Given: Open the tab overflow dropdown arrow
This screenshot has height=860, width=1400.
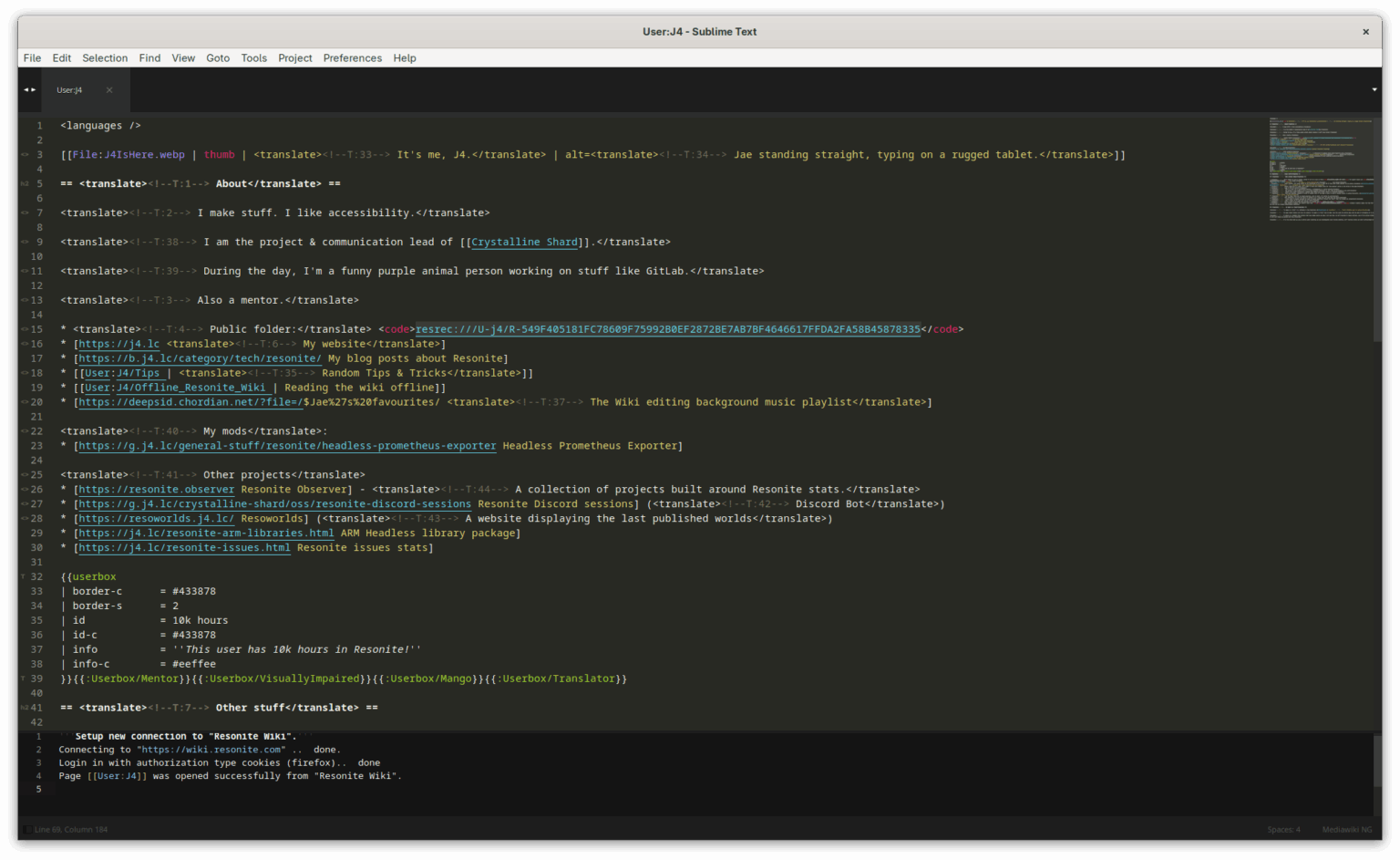Looking at the screenshot, I should (x=1373, y=89).
